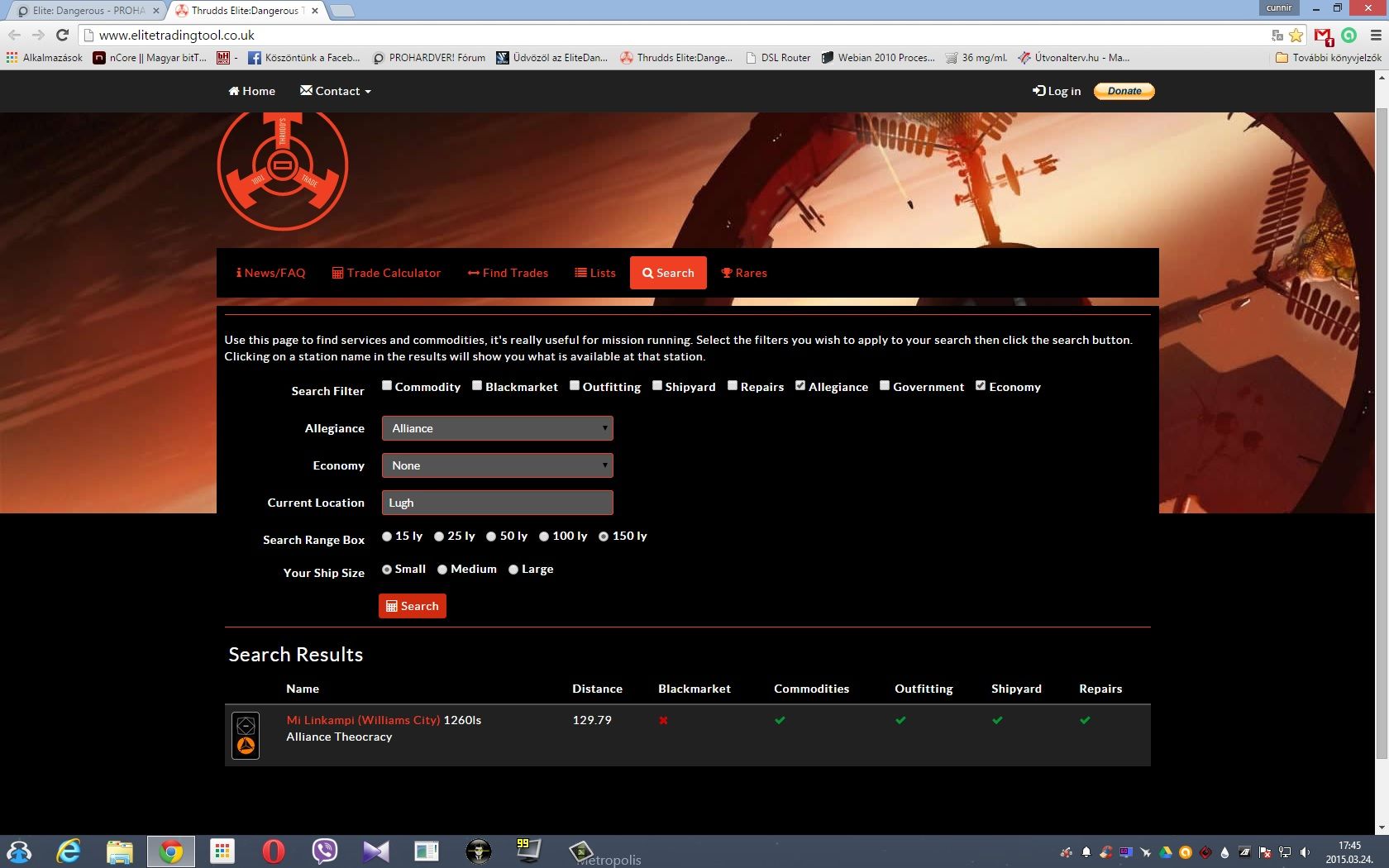Viewport: 1389px width, 868px height.
Task: Select Large ship size
Action: click(513, 570)
